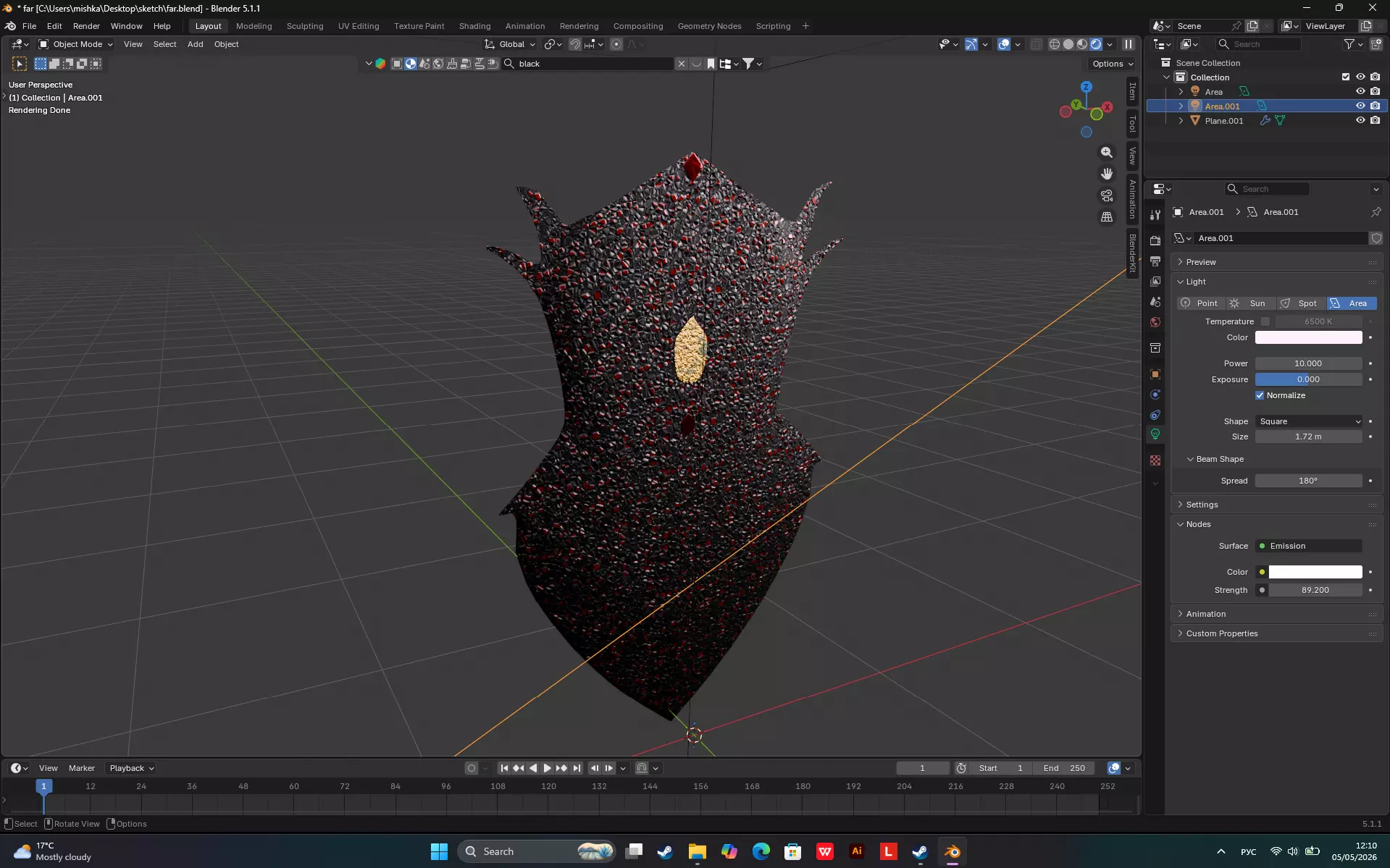Switch orthographic/perspective grid view icon
Viewport: 1390px width, 868px height.
(1107, 217)
